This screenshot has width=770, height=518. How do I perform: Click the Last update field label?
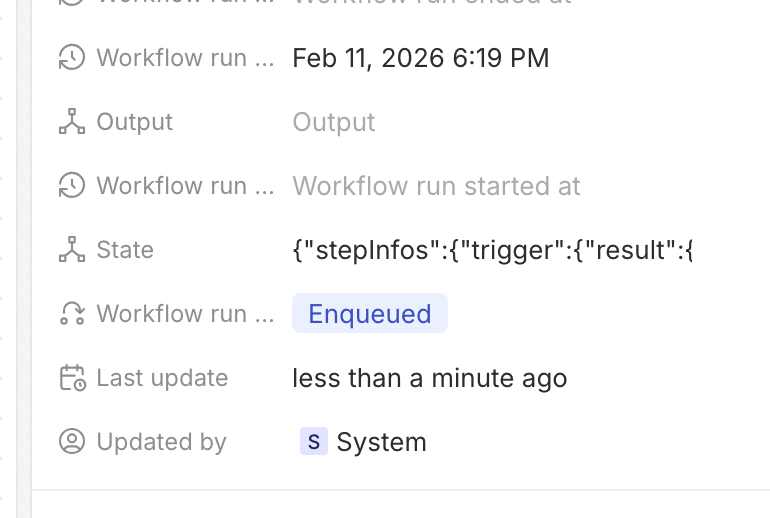point(162,378)
